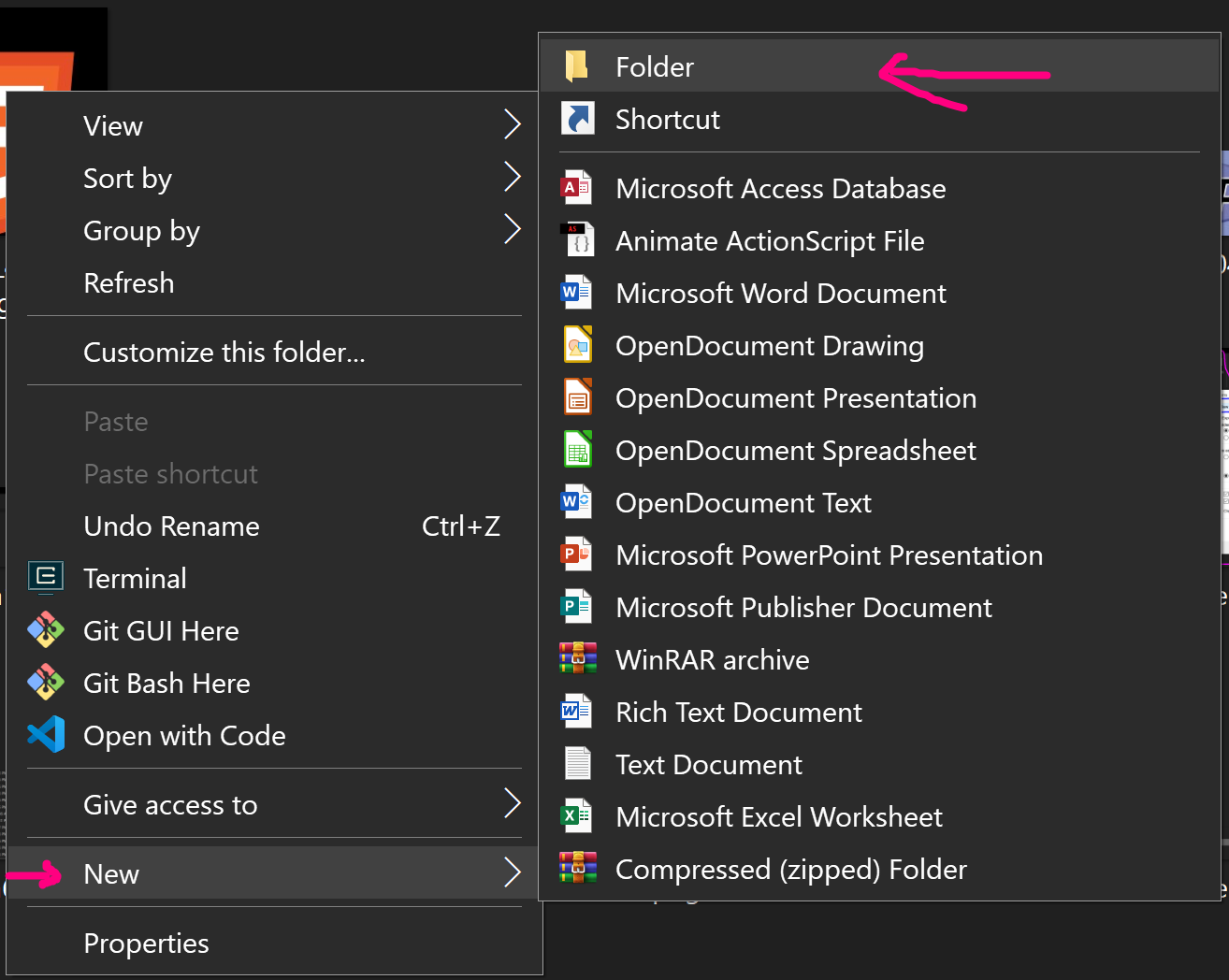
Task: Click the Compressed (zipped) Folder icon
Action: 577,868
